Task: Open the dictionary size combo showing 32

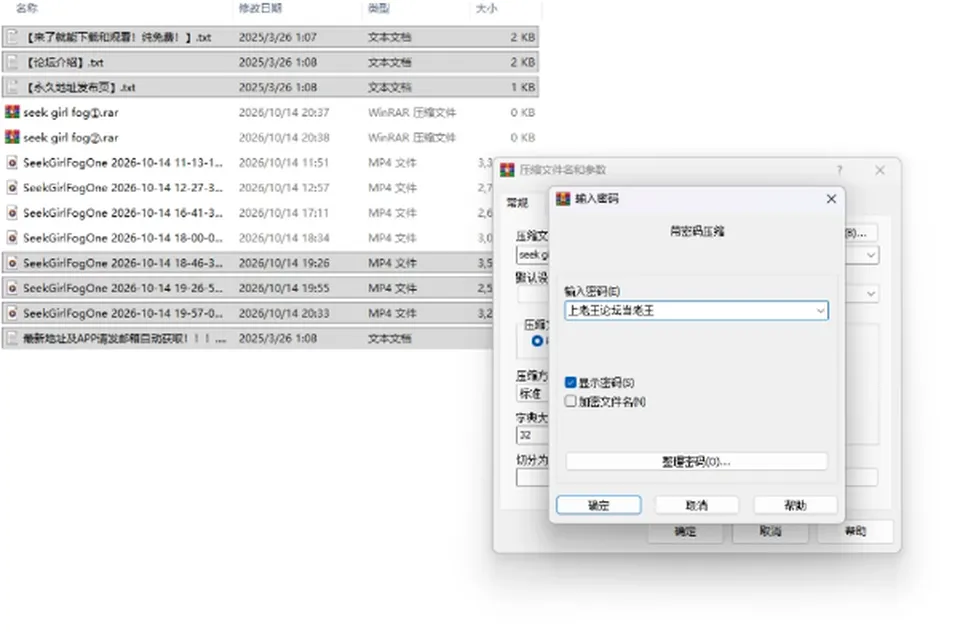Action: (x=533, y=435)
